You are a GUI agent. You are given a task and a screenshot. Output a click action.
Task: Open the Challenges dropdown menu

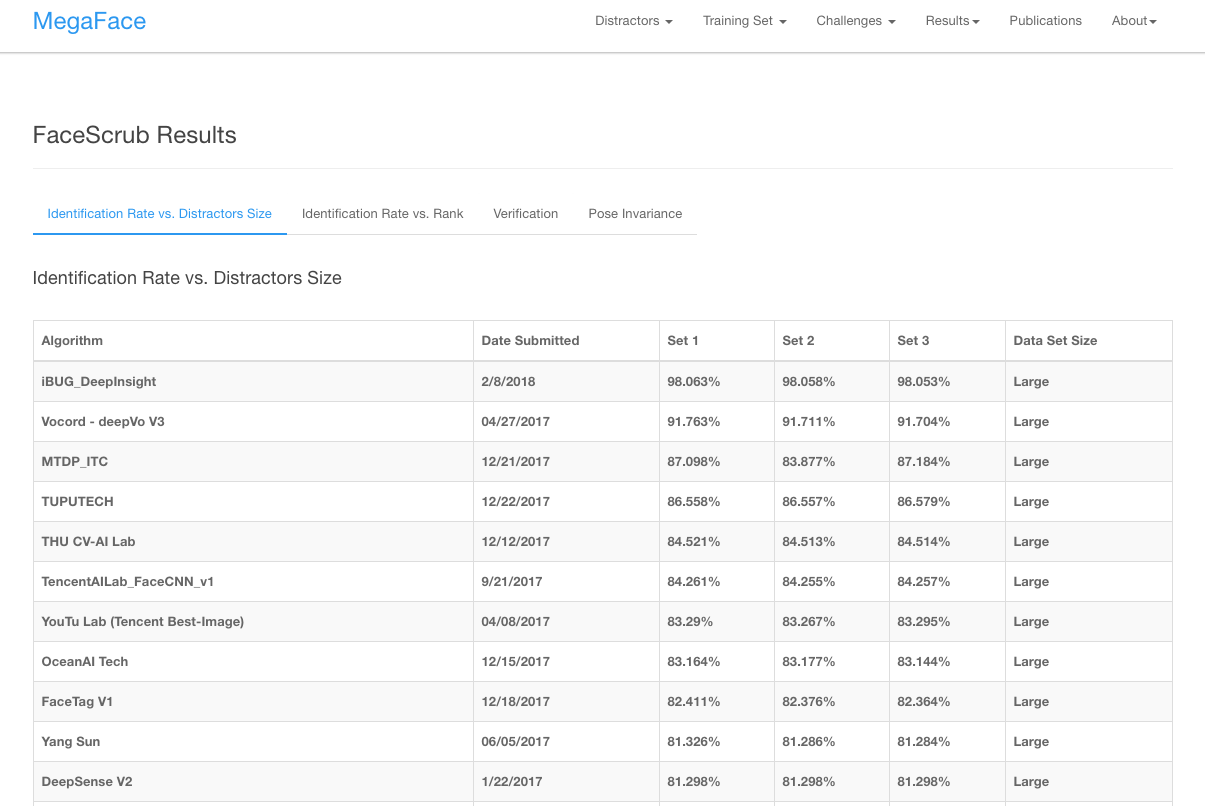click(x=855, y=21)
